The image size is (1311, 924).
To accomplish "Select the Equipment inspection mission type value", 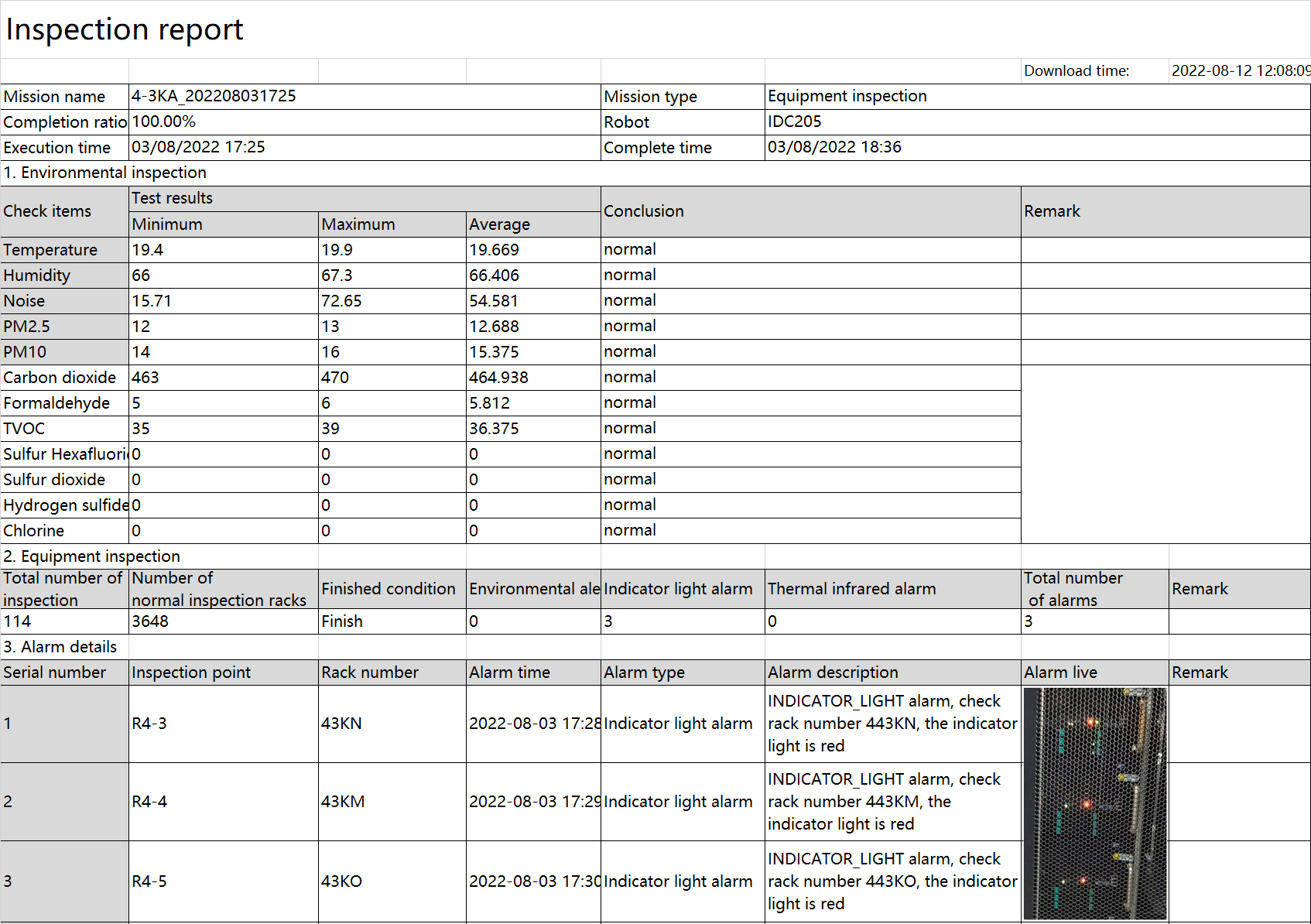I will pyautogui.click(x=847, y=96).
